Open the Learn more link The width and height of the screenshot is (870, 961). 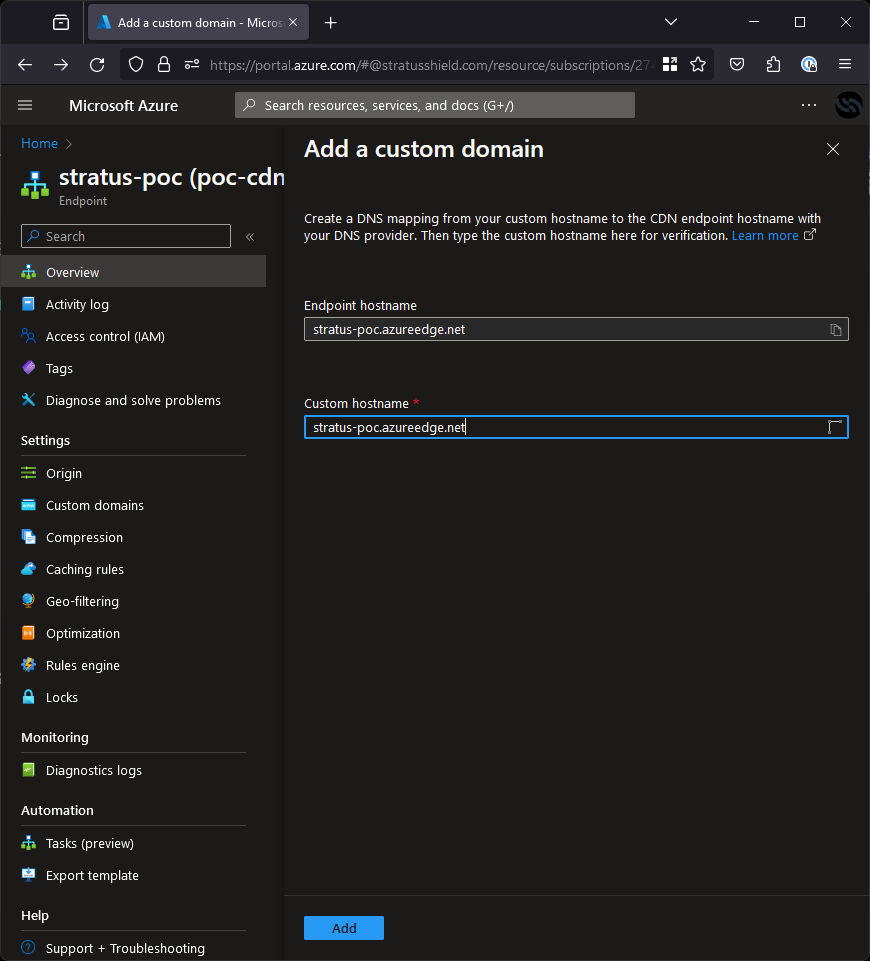pyautogui.click(x=765, y=235)
